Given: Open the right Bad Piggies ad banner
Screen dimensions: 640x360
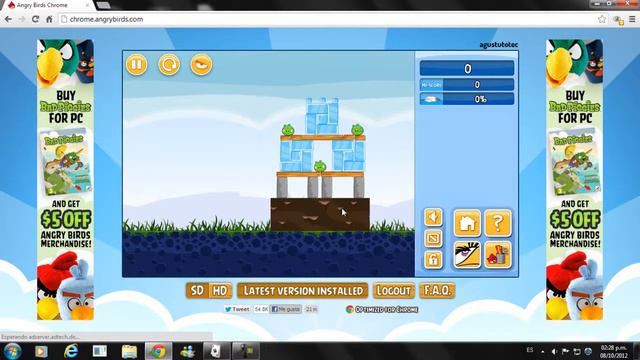Looking at the screenshot, I should [x=575, y=179].
